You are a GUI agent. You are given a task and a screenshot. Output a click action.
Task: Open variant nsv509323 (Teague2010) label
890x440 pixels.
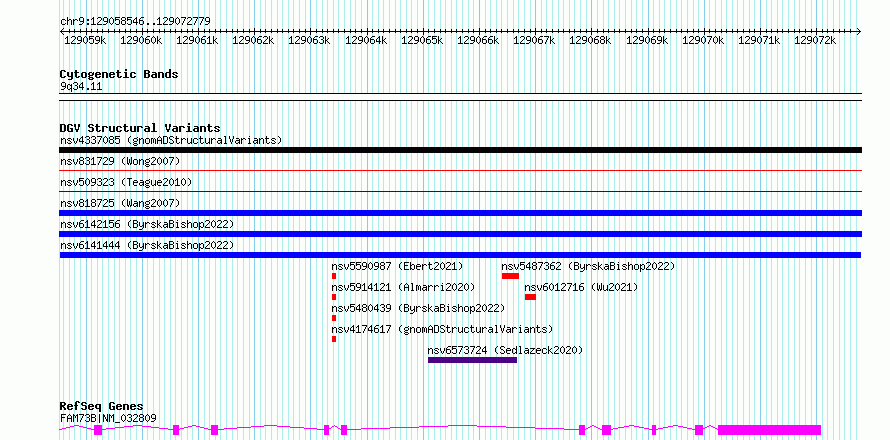point(126,182)
